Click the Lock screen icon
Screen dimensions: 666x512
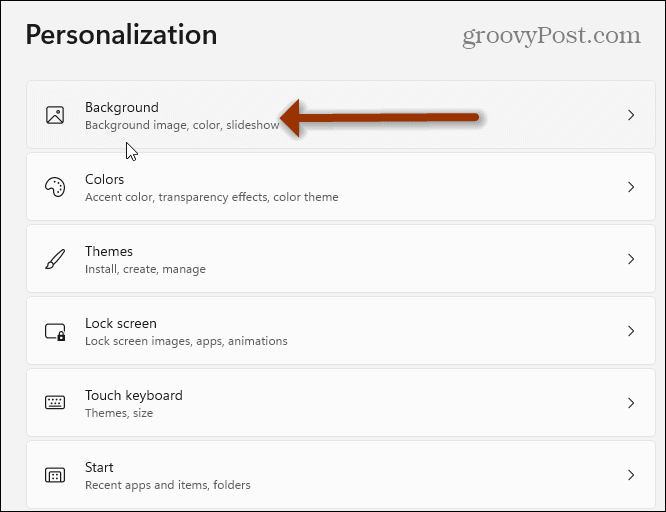click(55, 331)
